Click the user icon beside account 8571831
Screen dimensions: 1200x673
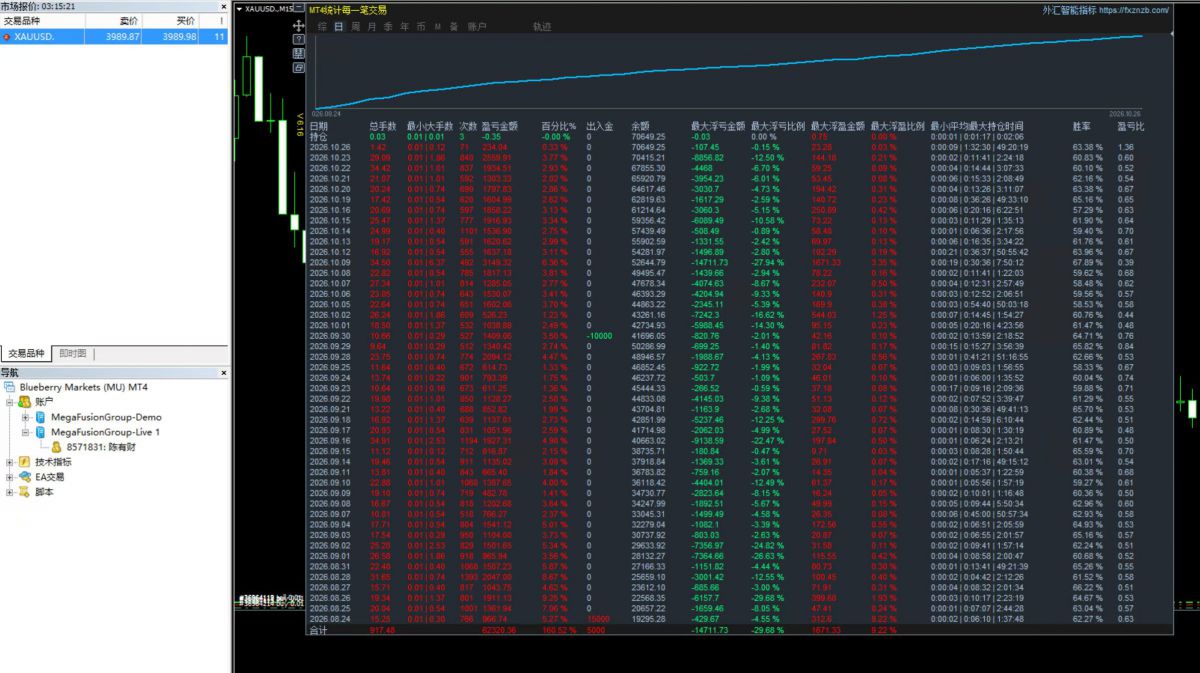click(57, 447)
